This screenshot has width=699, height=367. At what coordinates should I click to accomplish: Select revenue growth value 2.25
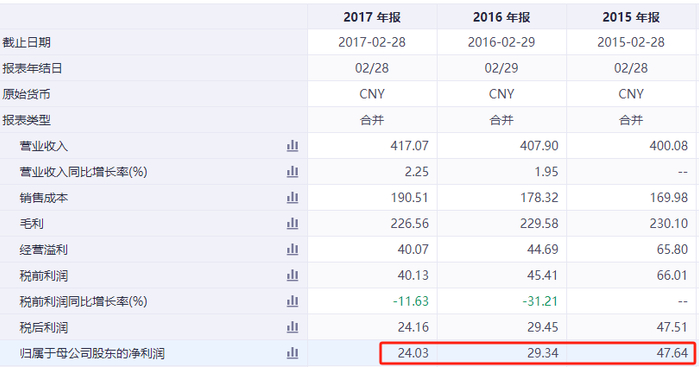tap(416, 172)
